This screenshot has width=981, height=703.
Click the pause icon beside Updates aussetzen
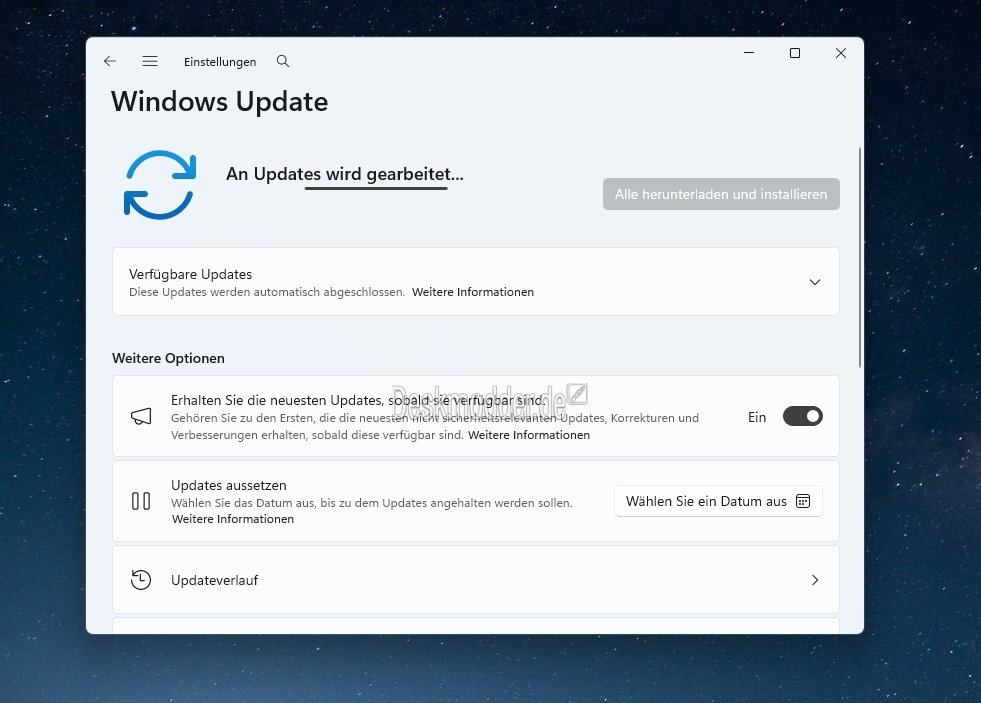141,501
